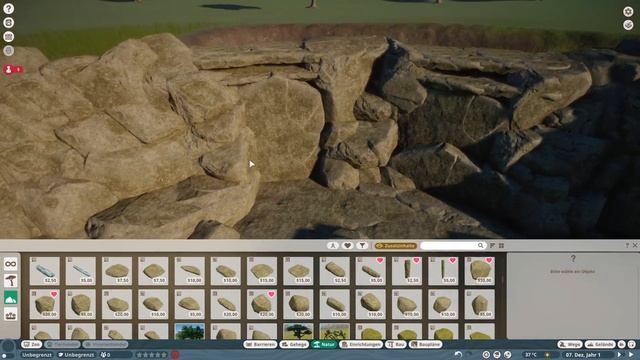
Task: Open the Bau tab
Action: click(x=396, y=344)
